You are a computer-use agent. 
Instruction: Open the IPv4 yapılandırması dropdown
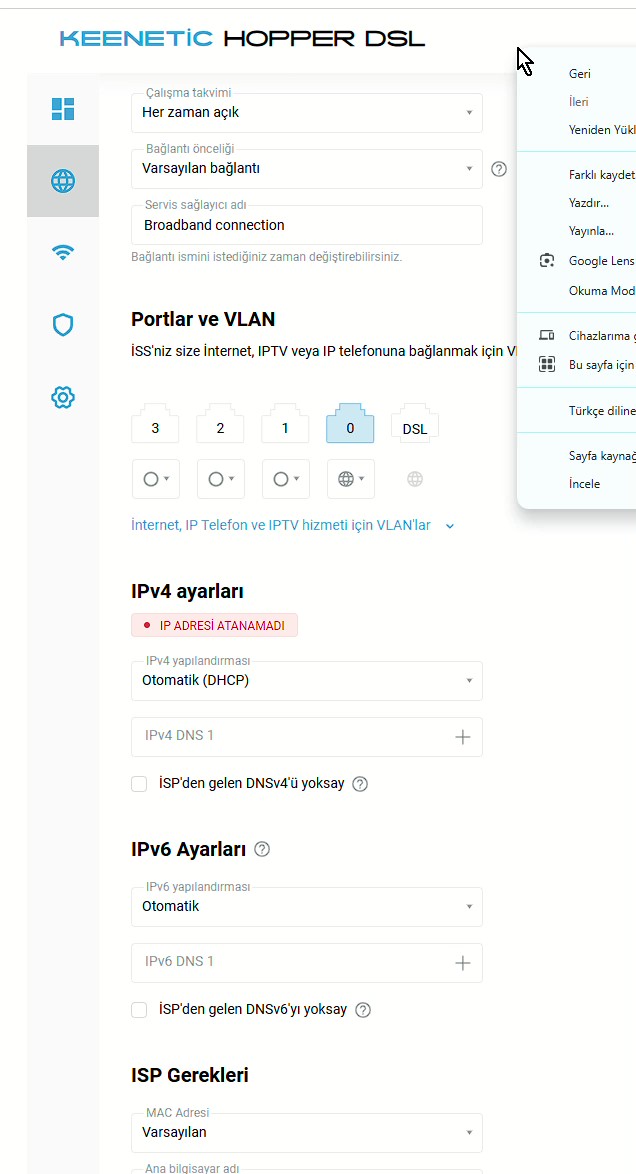[x=307, y=681]
